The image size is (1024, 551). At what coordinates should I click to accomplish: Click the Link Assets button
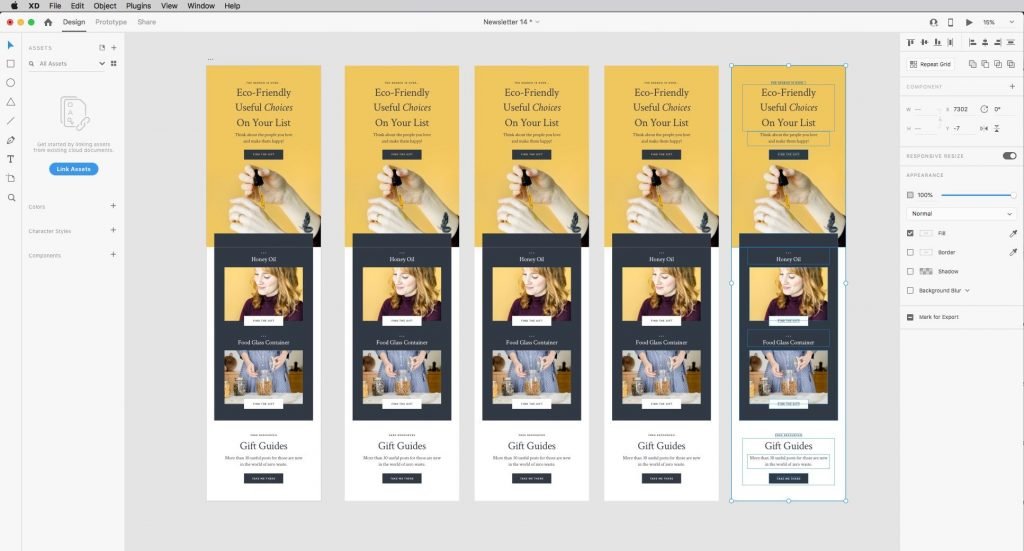click(73, 169)
